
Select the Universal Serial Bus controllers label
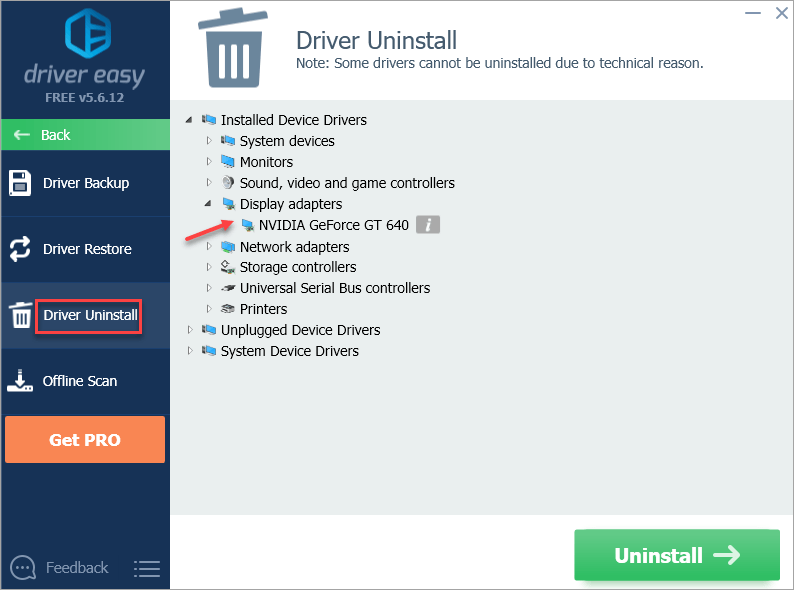335,288
